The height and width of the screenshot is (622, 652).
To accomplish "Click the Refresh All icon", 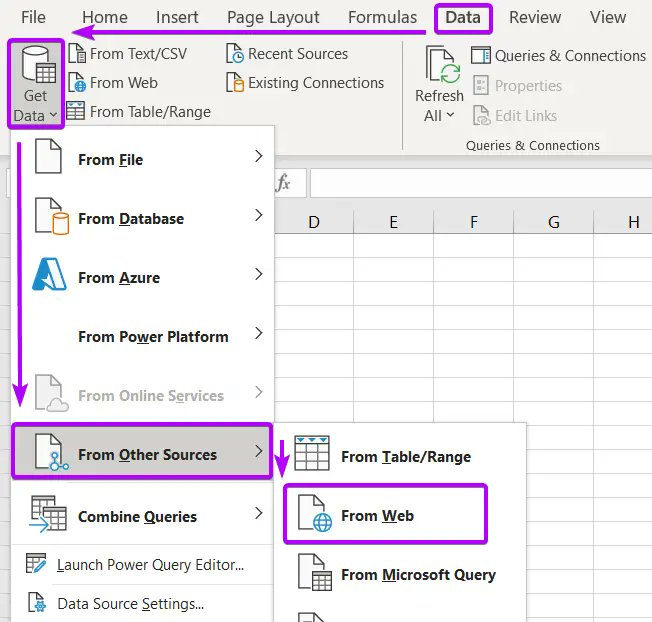I will [444, 65].
